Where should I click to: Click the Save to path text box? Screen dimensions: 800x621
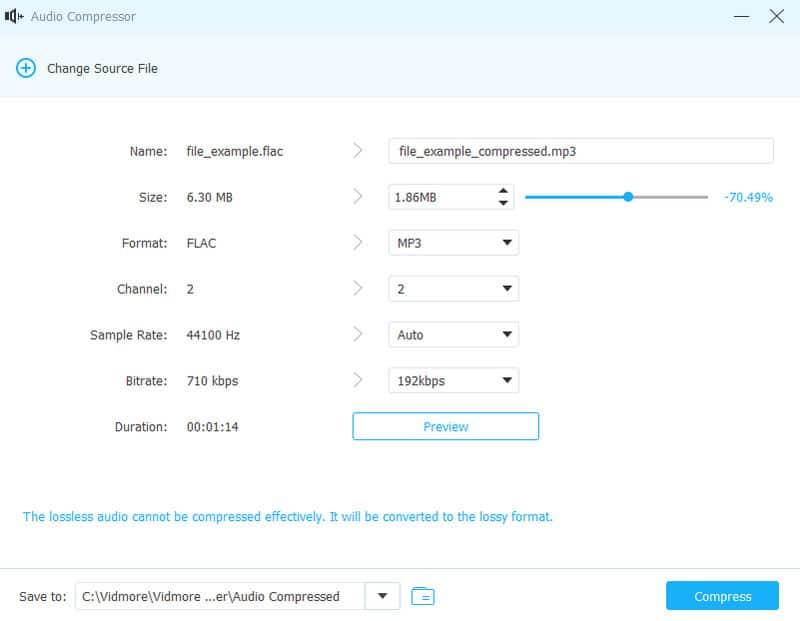click(220, 596)
